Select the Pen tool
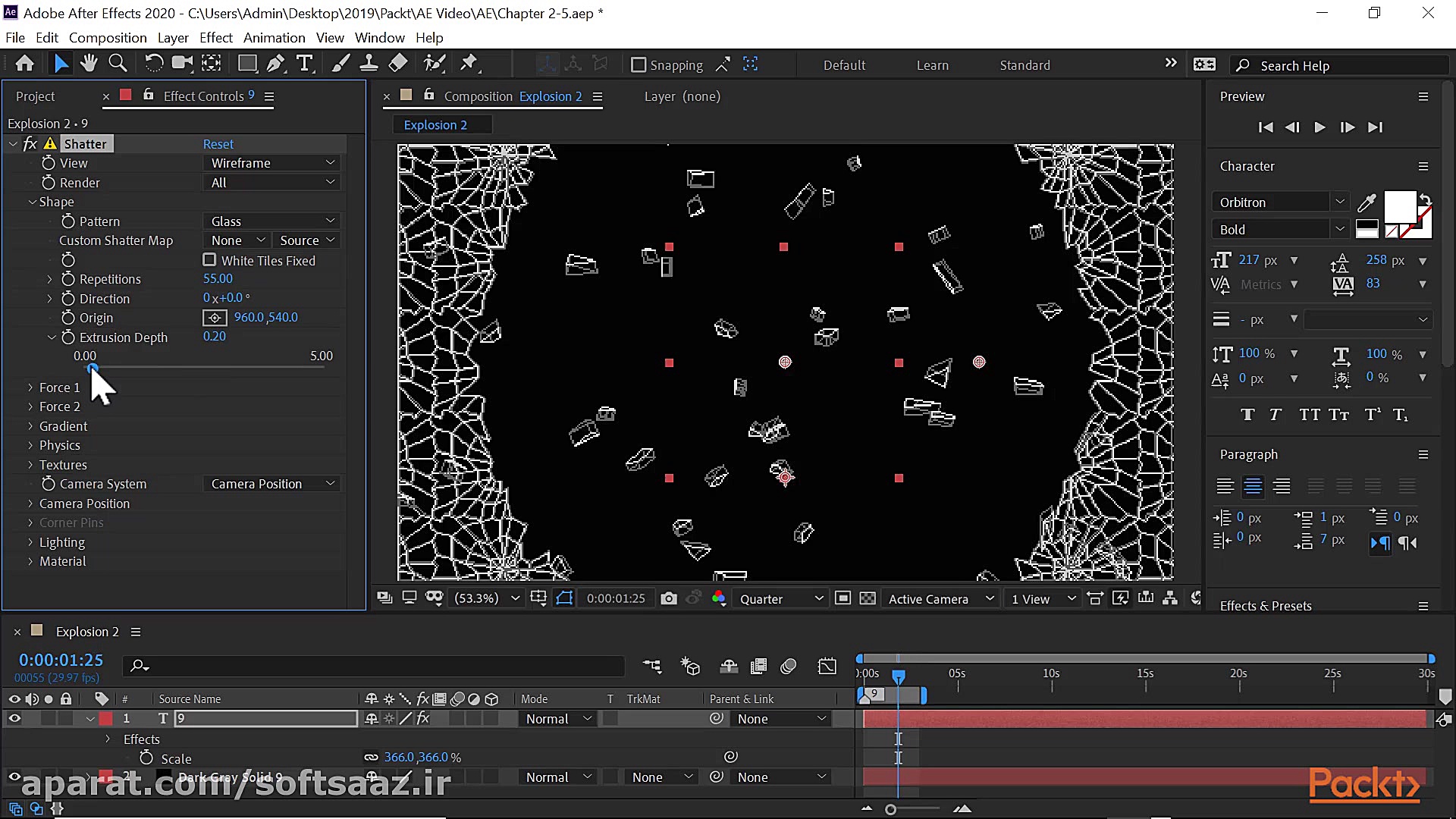This screenshot has width=1456, height=819. click(276, 64)
